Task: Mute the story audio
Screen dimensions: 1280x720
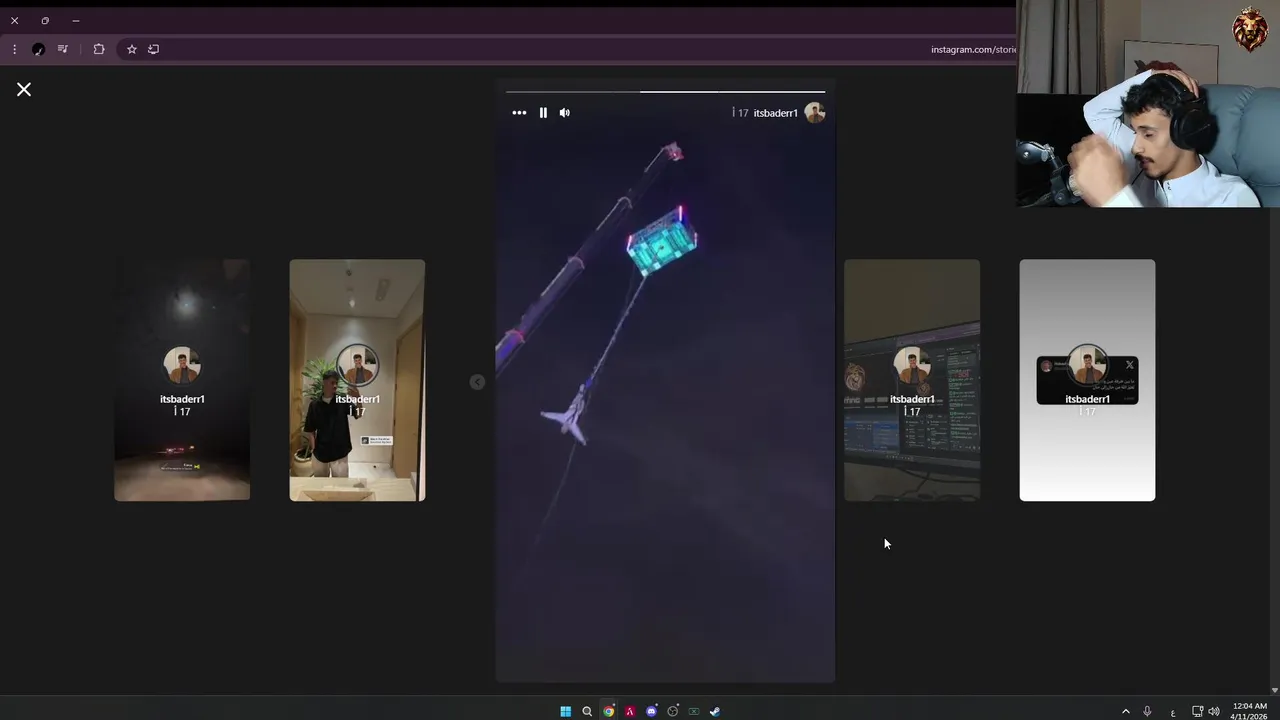Action: pyautogui.click(x=565, y=113)
